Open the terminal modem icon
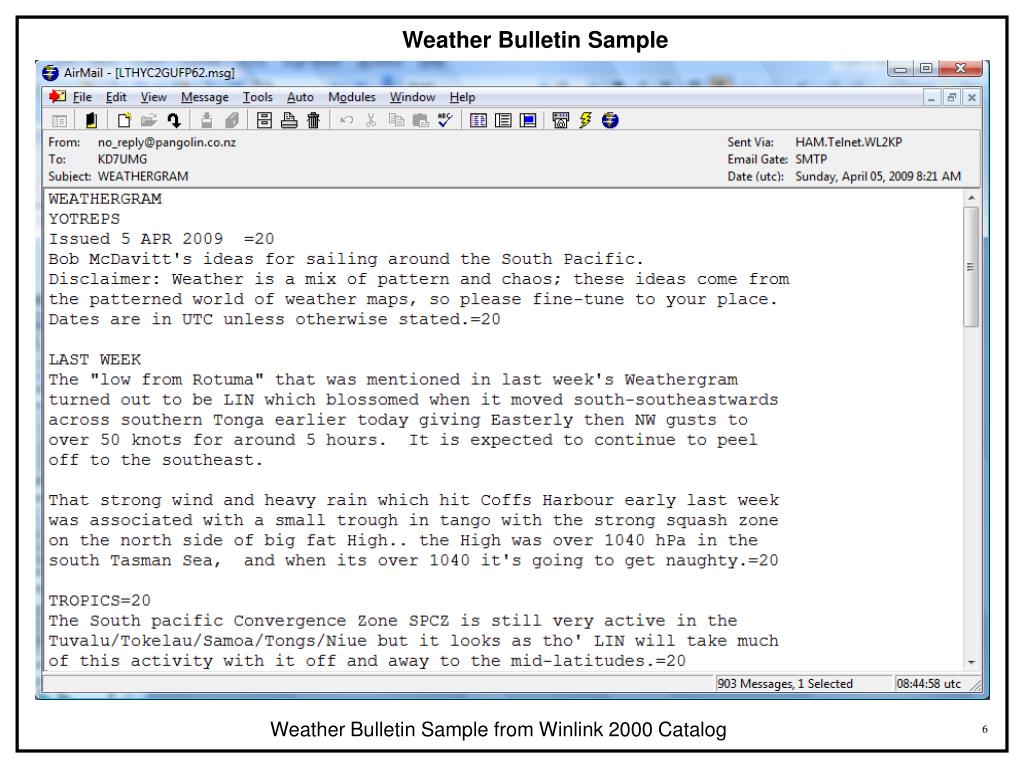1024x768 pixels. [x=560, y=120]
